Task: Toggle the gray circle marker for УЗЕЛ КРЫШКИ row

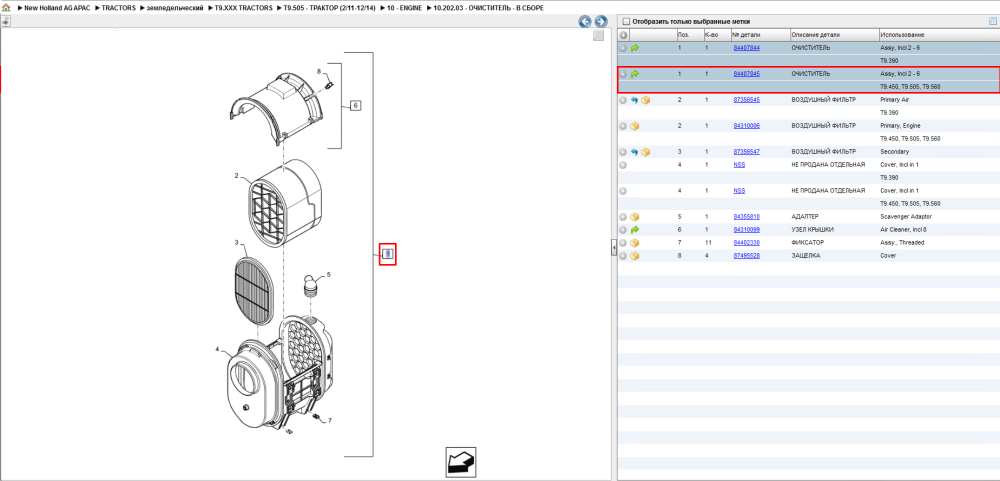Action: pos(623,230)
